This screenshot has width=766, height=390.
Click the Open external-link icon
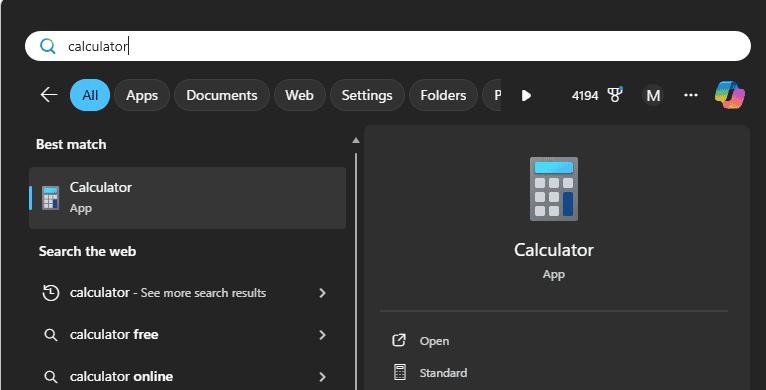(399, 340)
